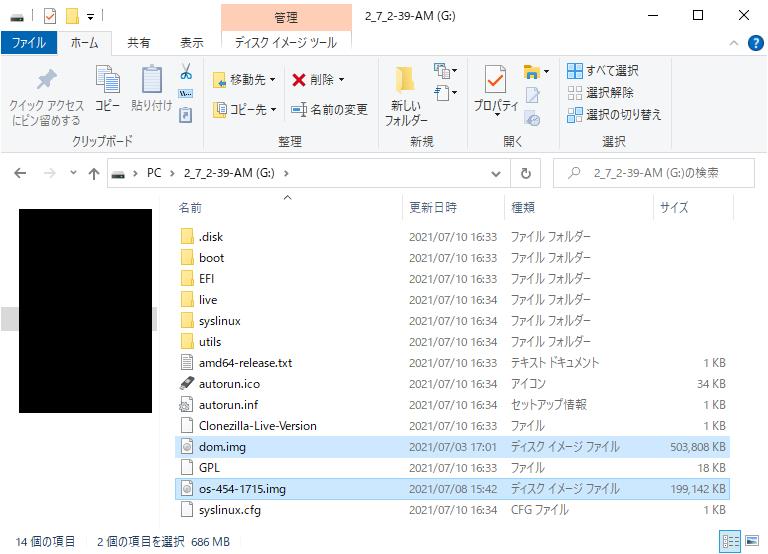Click the Copy path icon below scissors
Image resolution: width=768 pixels, height=554 pixels.
(x=186, y=94)
